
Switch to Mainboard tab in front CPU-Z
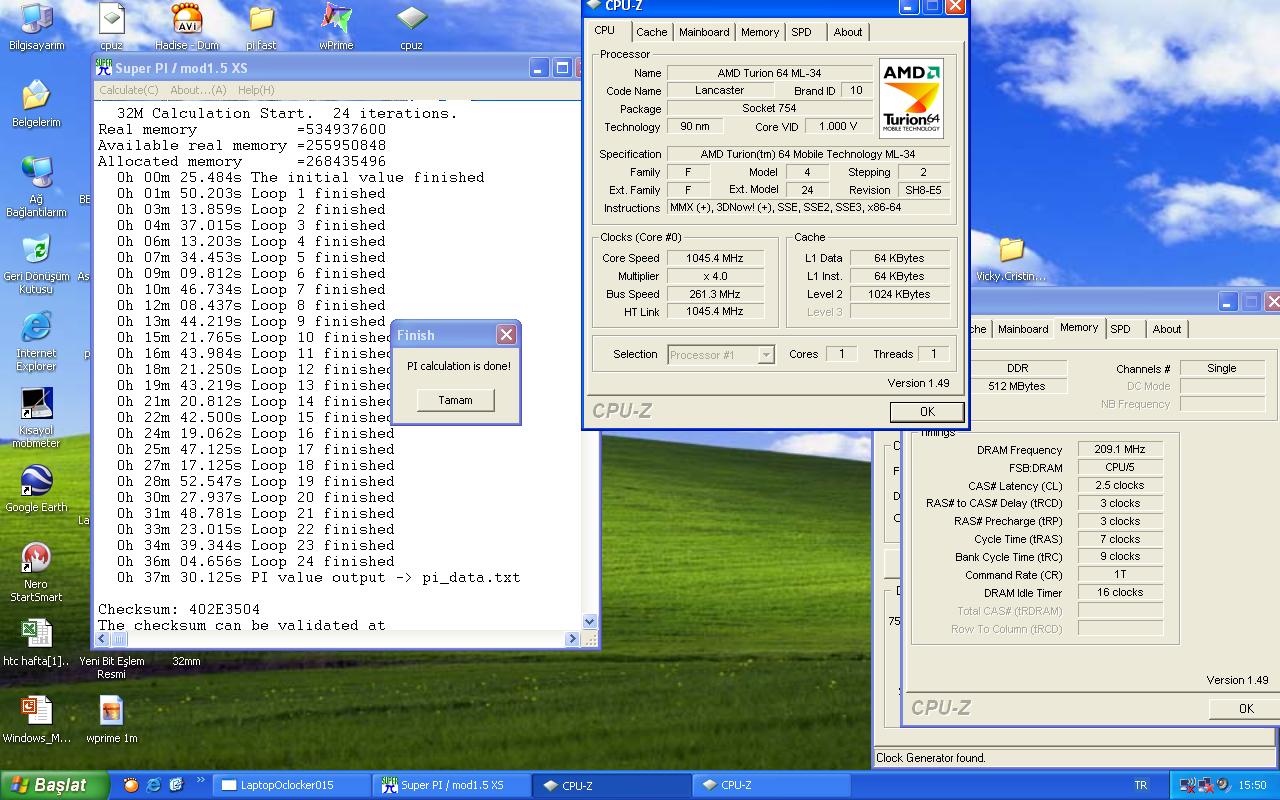click(704, 32)
